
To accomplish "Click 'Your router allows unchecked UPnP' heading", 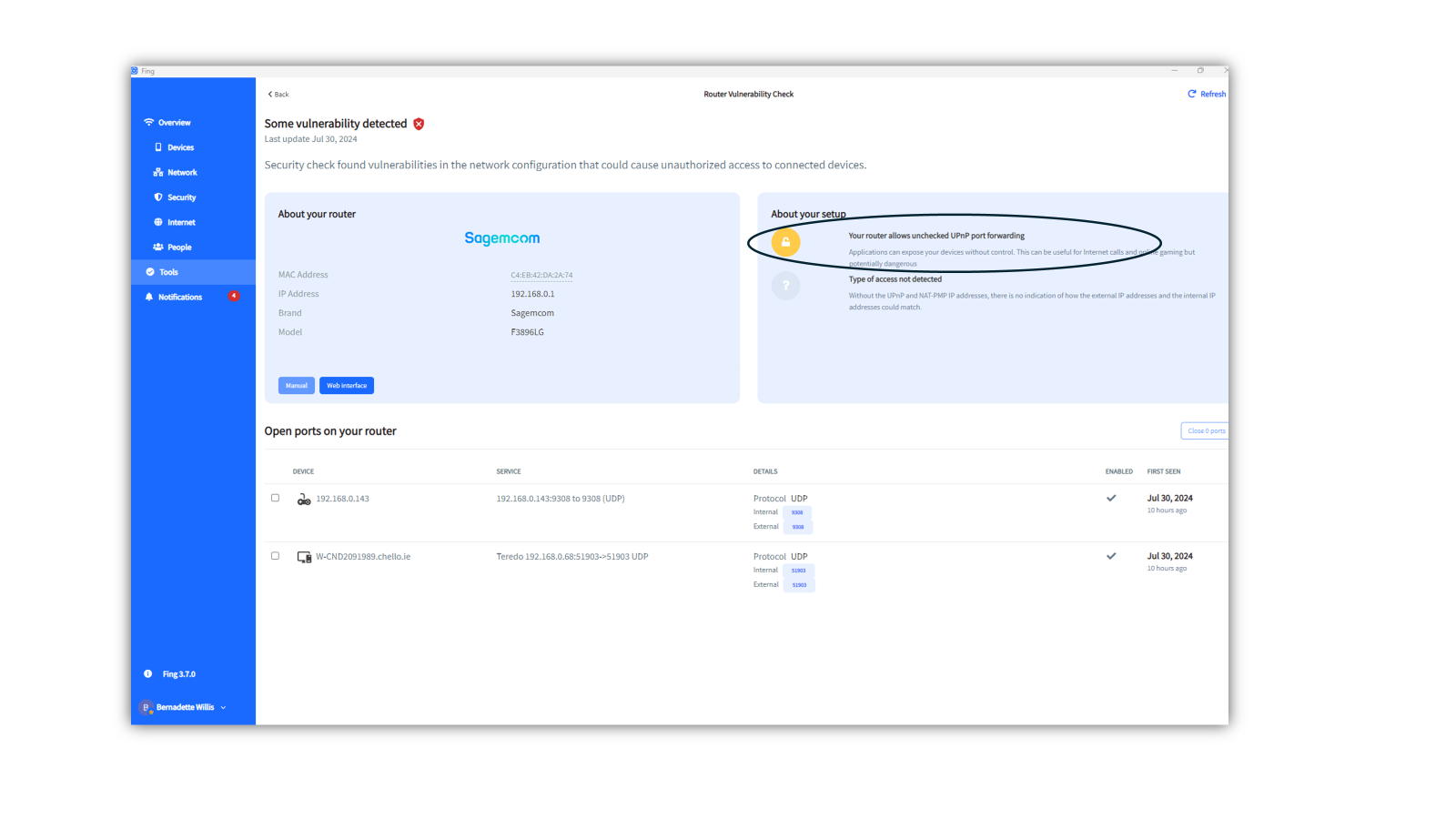I will [936, 236].
